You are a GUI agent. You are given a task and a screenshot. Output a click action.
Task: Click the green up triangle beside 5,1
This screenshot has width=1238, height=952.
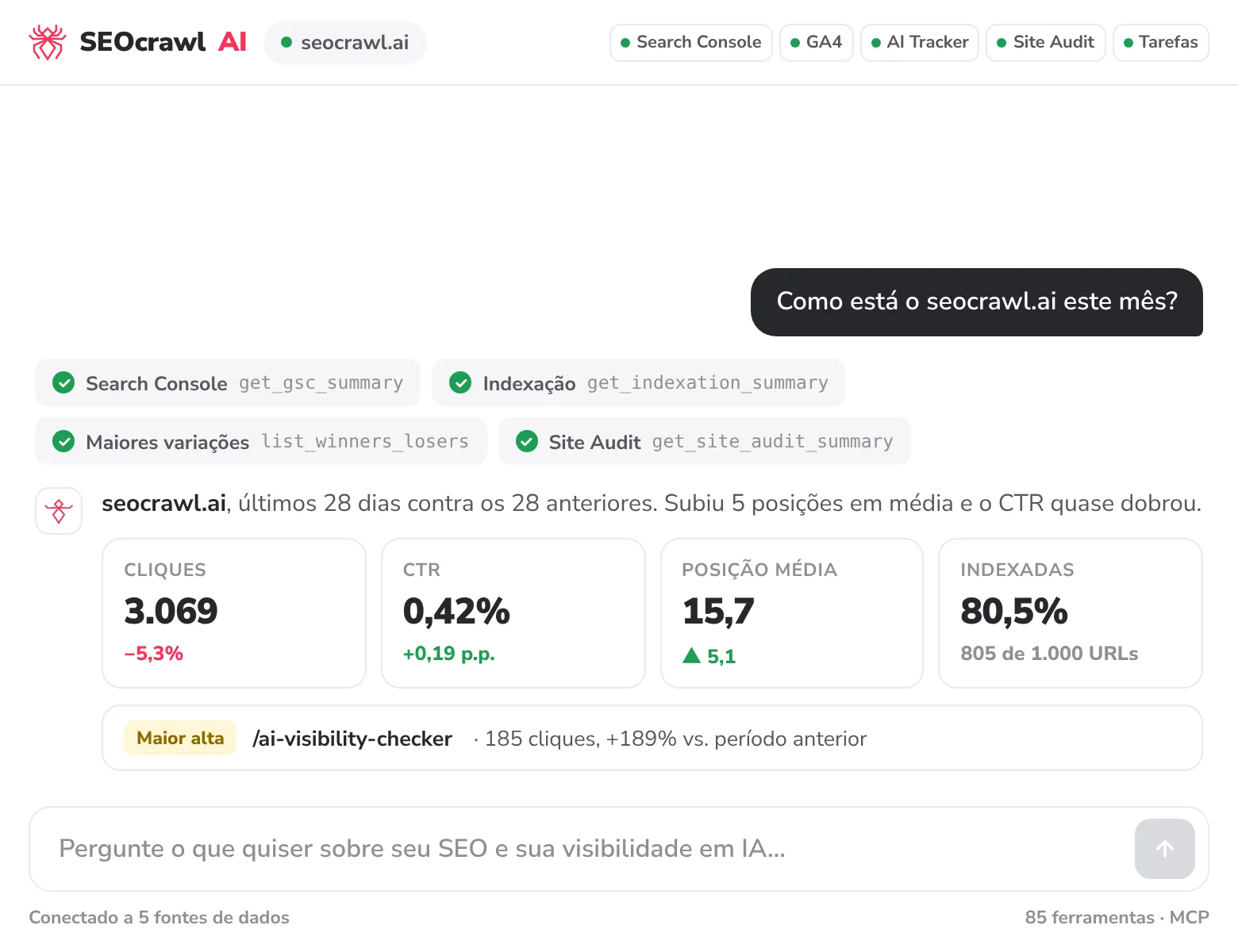(691, 655)
